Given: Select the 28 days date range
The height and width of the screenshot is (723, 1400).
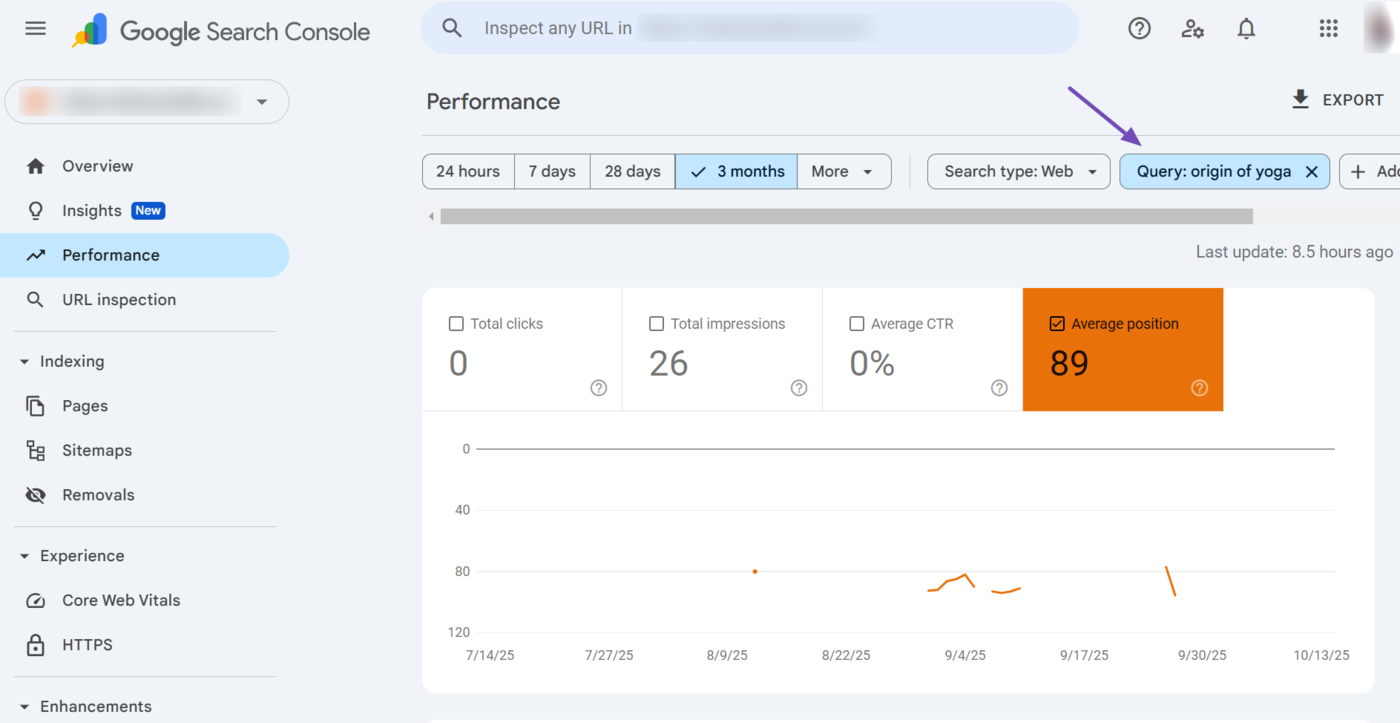Looking at the screenshot, I should pos(632,172).
